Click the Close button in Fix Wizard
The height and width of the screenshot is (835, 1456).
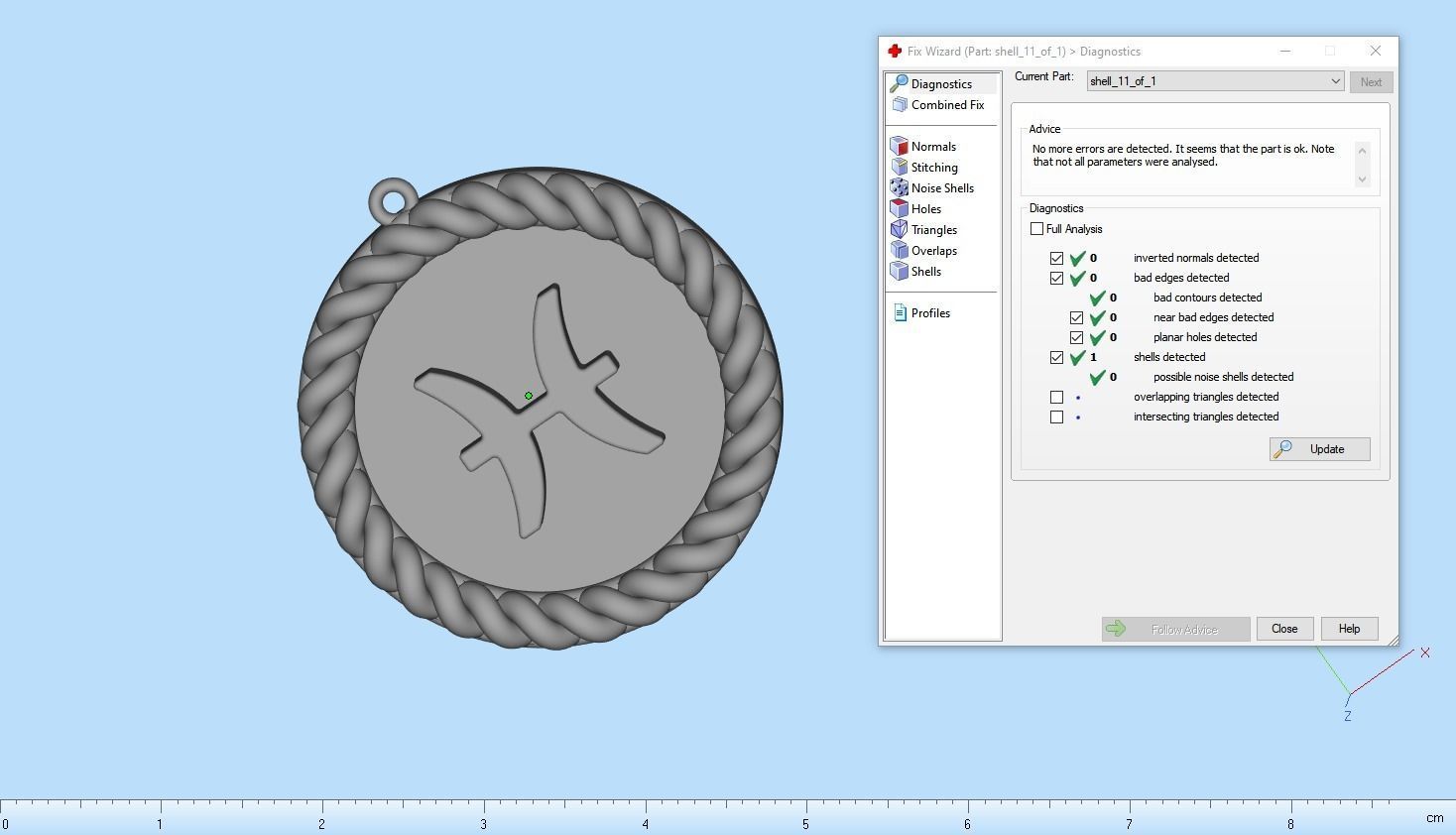coord(1284,629)
